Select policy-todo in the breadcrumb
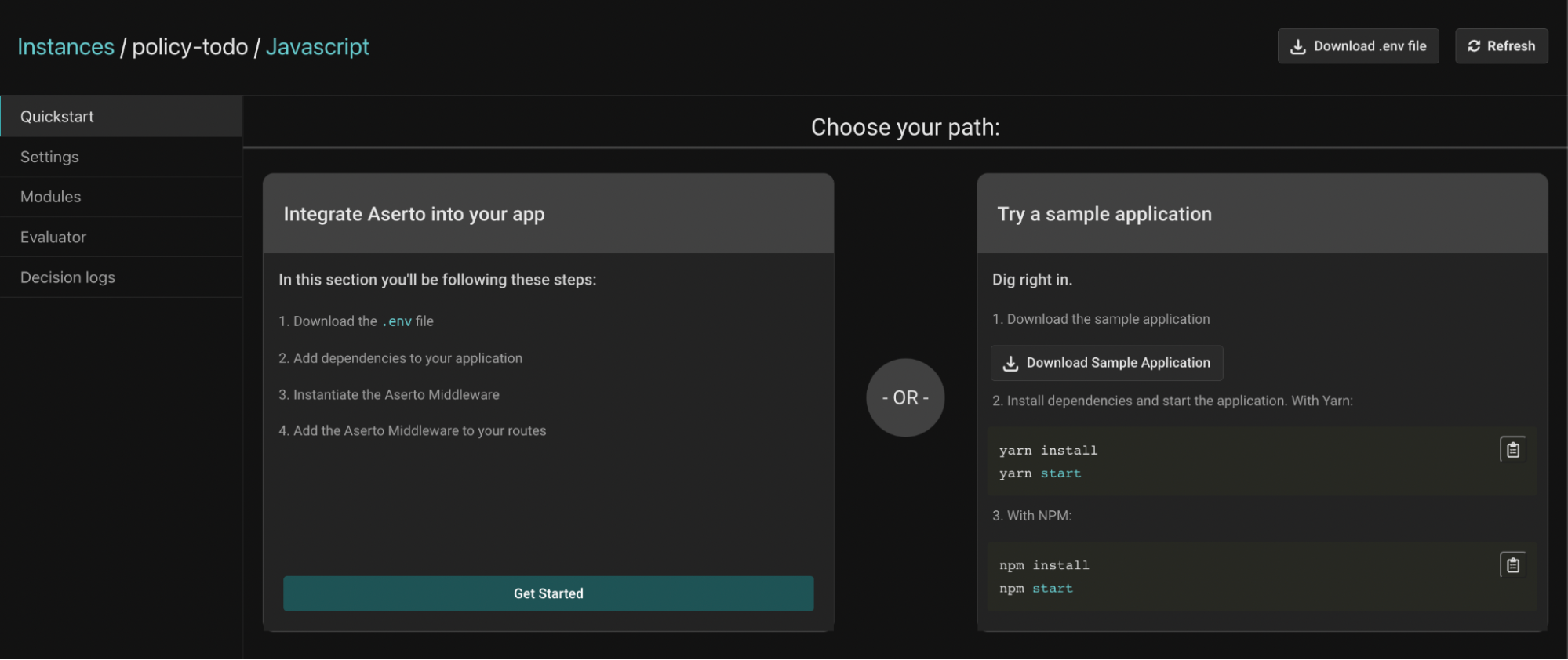The image size is (1568, 660). point(190,47)
